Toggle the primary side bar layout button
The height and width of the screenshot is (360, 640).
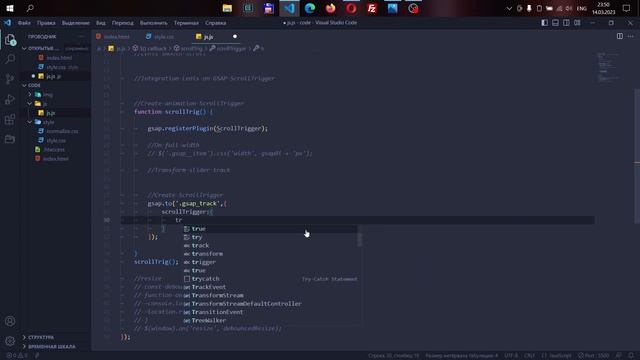[x=544, y=23]
